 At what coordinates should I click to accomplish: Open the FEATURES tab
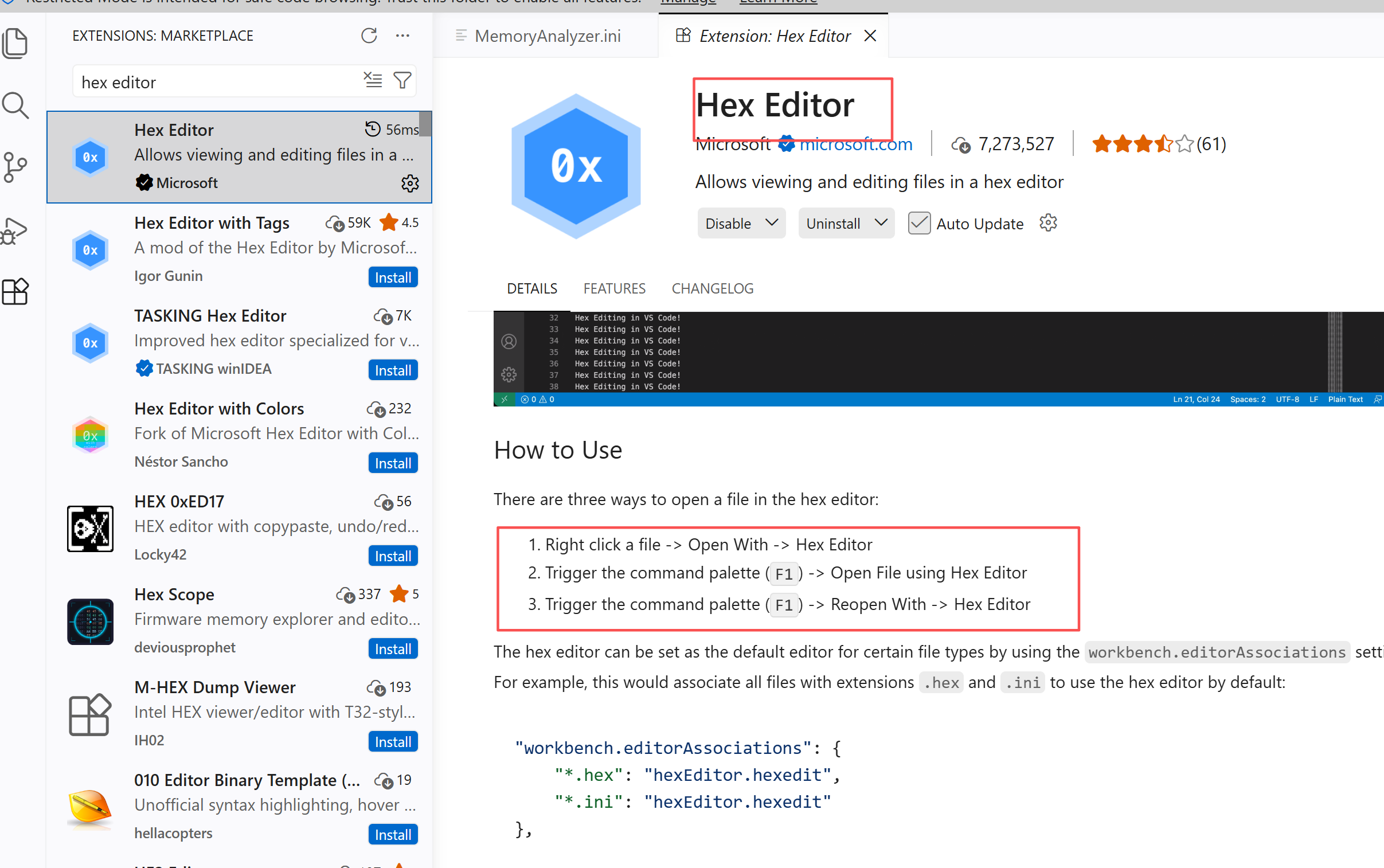click(614, 288)
